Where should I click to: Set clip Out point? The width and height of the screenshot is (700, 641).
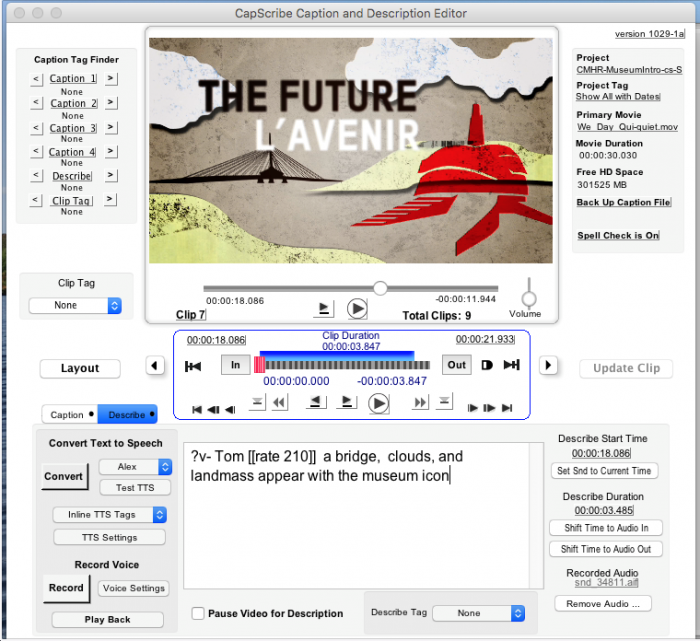point(456,365)
